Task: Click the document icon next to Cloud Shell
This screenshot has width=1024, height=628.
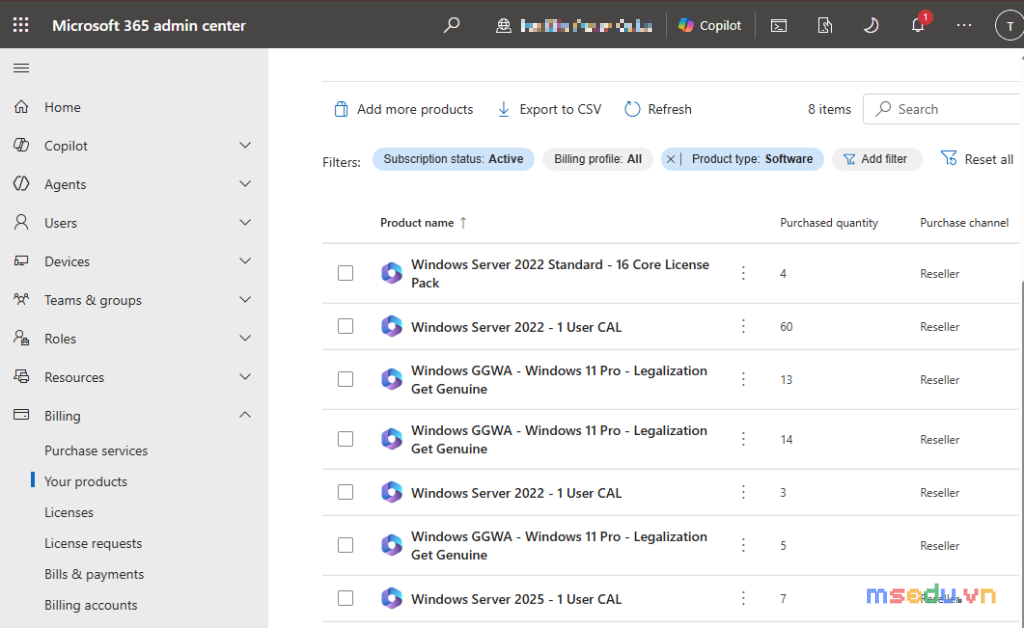Action: 825,25
